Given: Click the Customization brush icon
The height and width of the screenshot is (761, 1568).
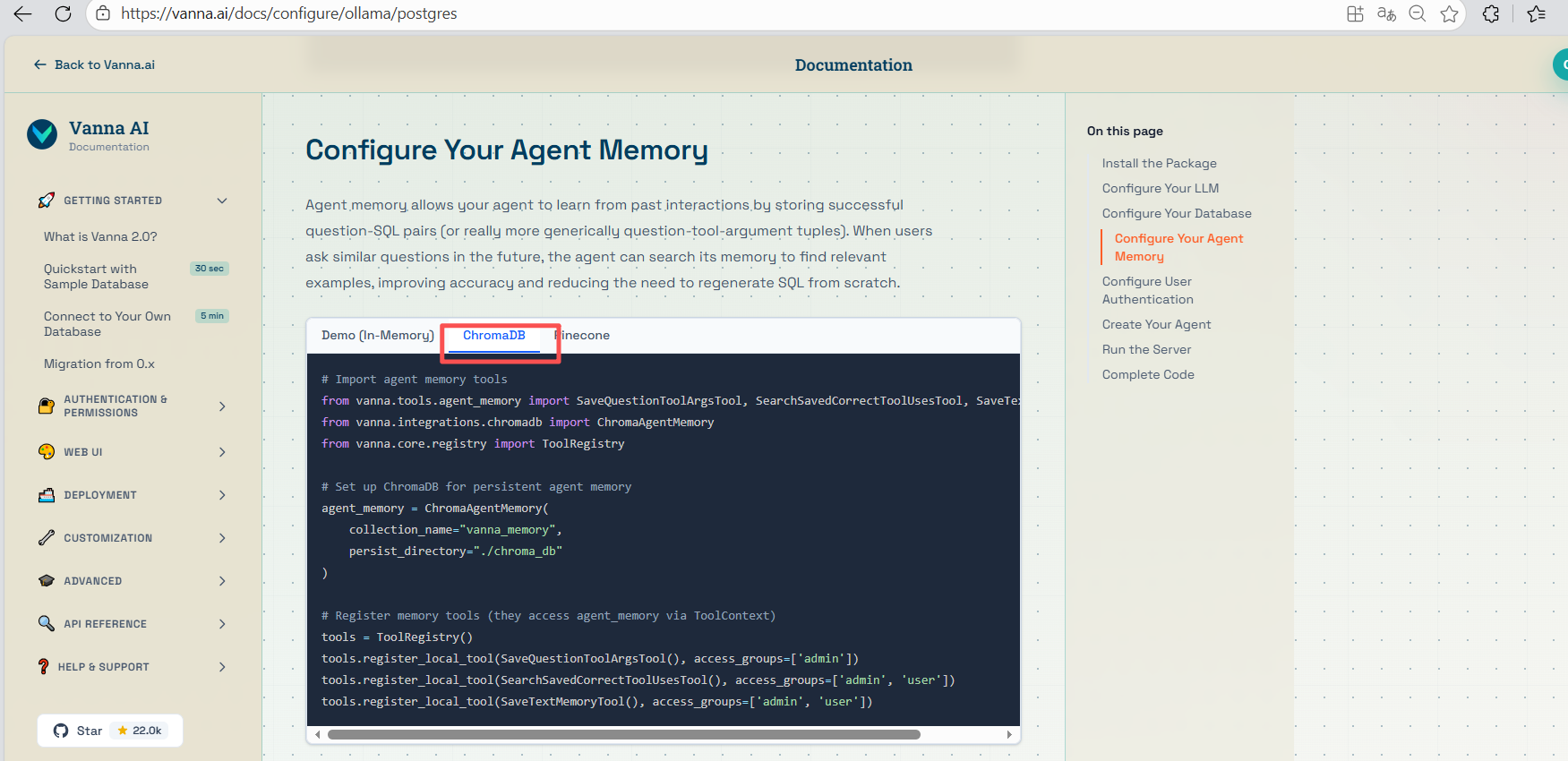Looking at the screenshot, I should click(x=47, y=538).
